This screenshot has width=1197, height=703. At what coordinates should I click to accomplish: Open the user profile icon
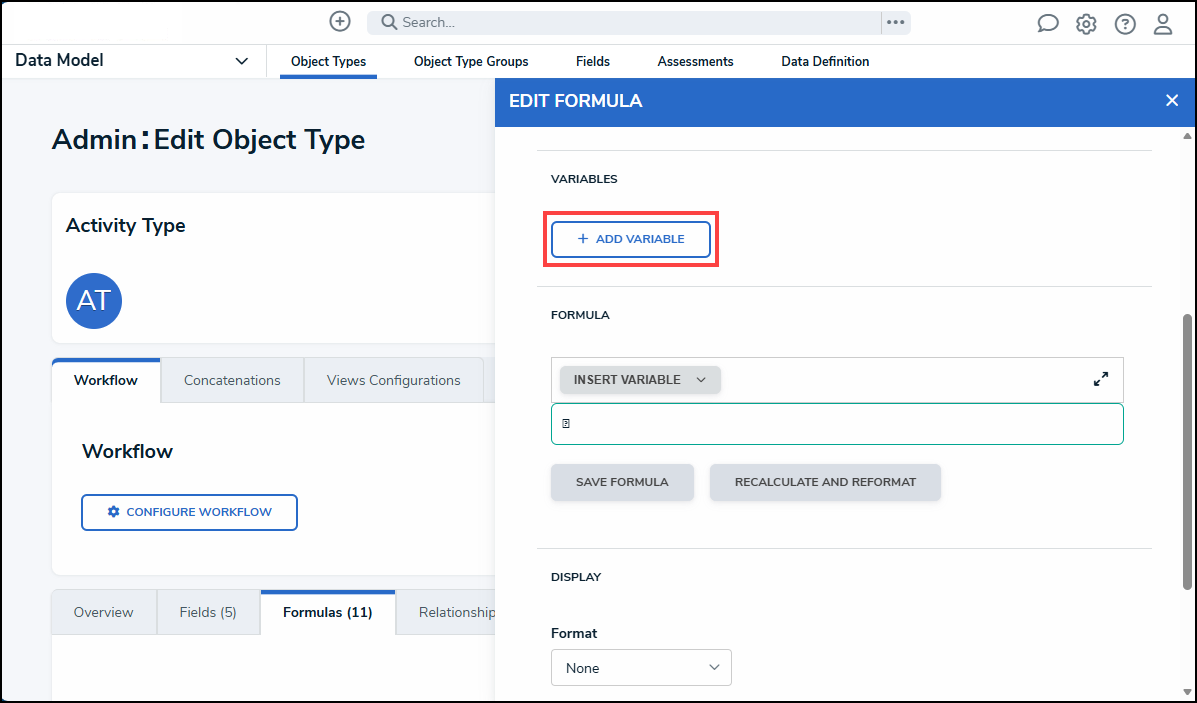[x=1163, y=24]
